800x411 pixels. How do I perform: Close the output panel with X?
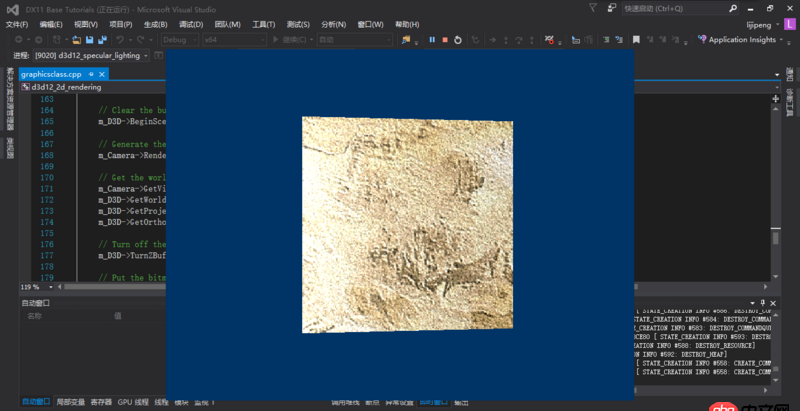point(773,303)
